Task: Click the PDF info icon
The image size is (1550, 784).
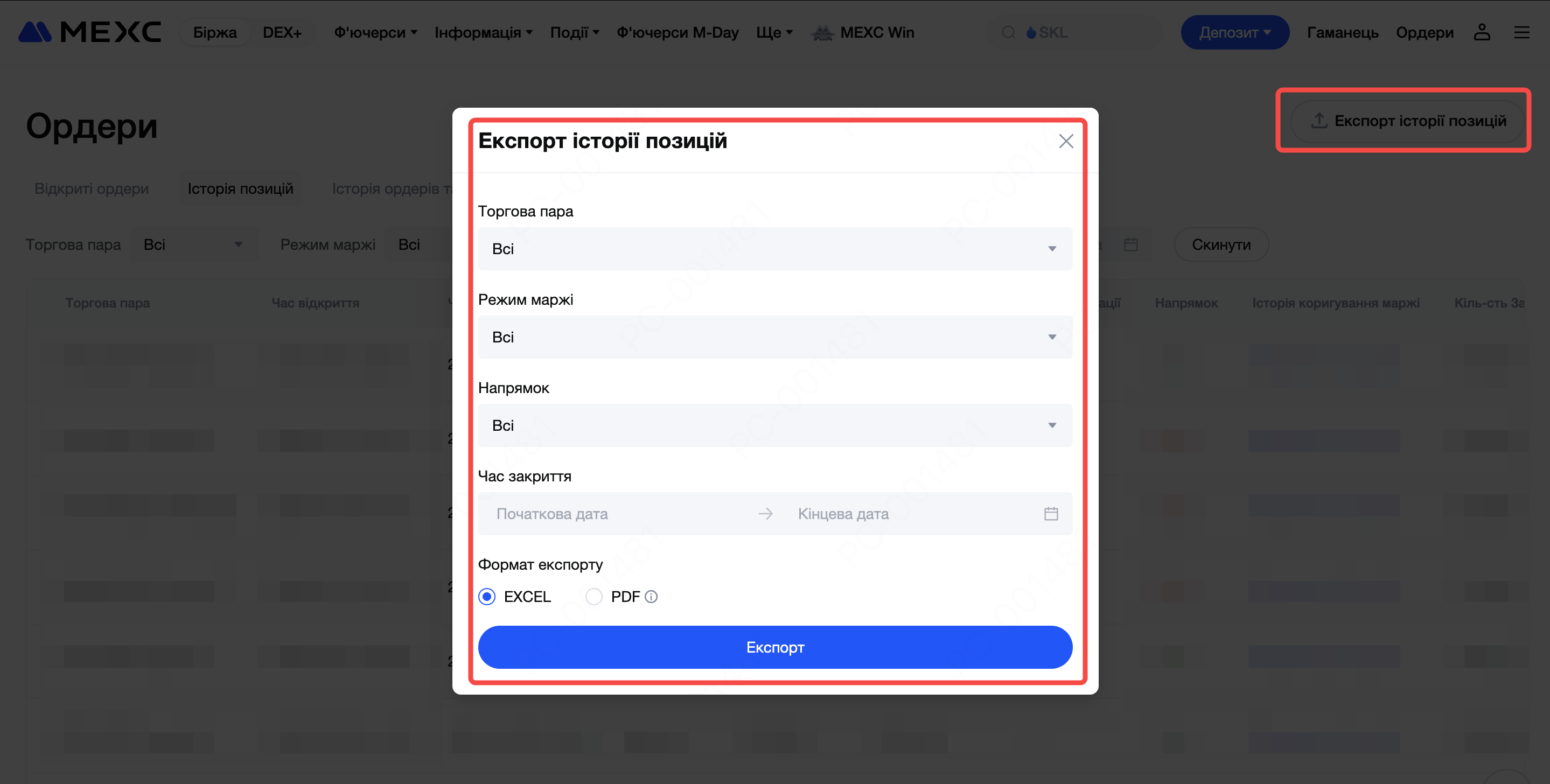Action: pyautogui.click(x=651, y=596)
